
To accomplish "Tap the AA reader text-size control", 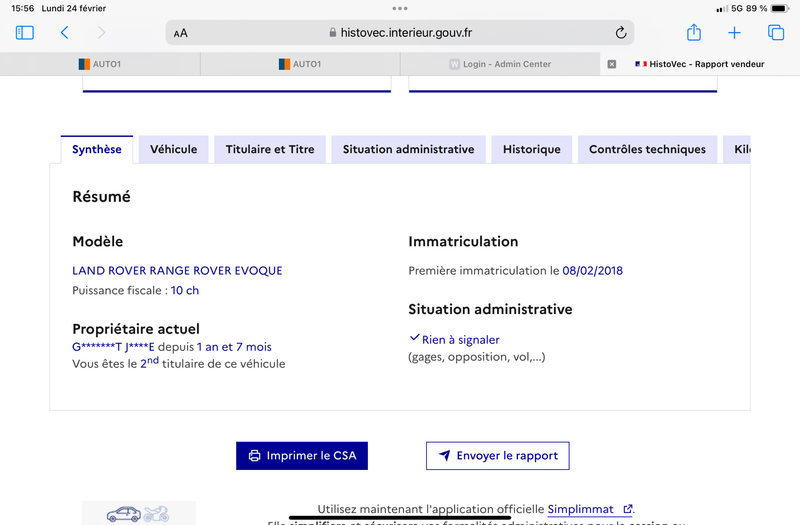I will coord(181,33).
